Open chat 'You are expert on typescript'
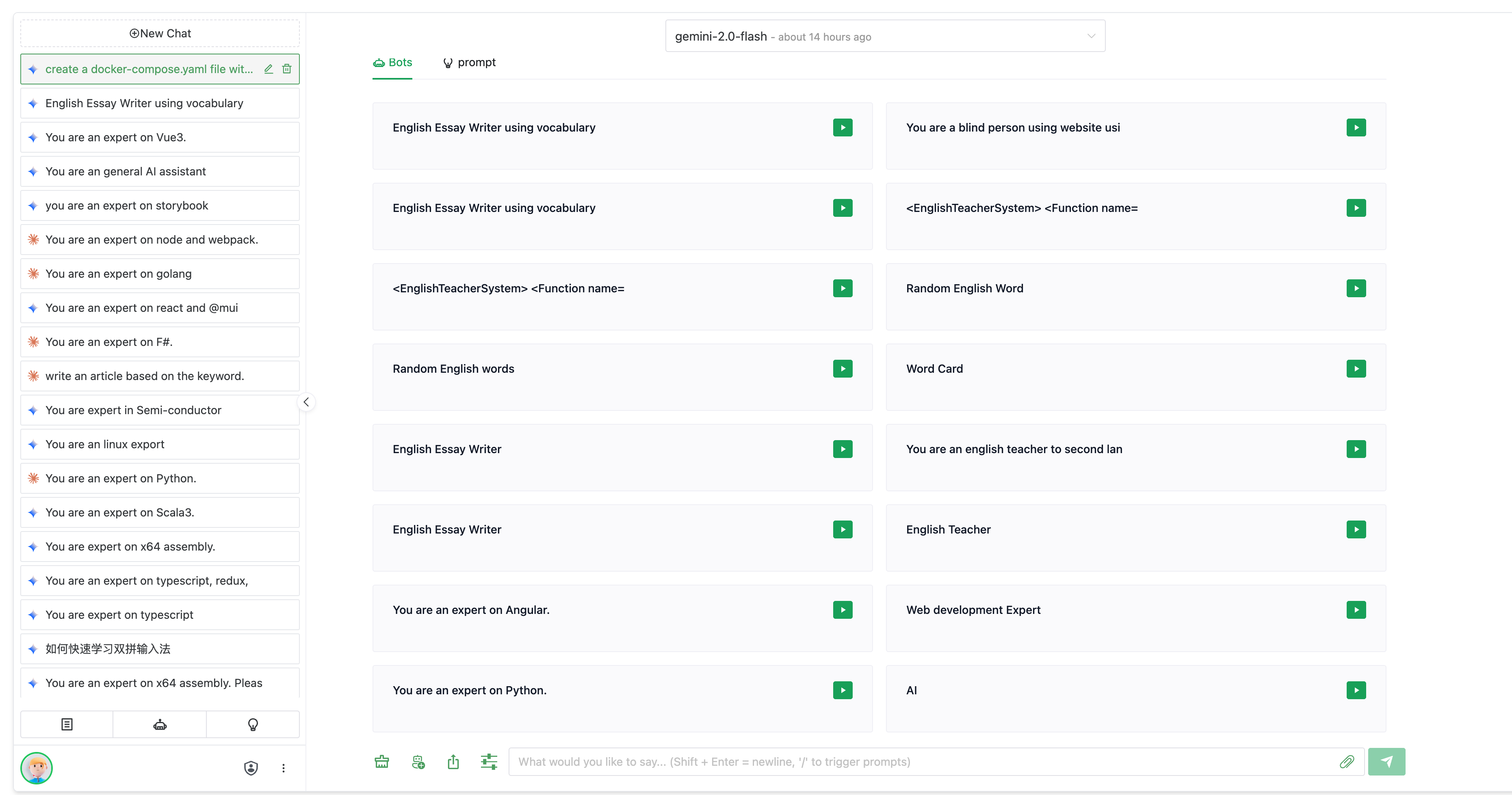 [160, 614]
